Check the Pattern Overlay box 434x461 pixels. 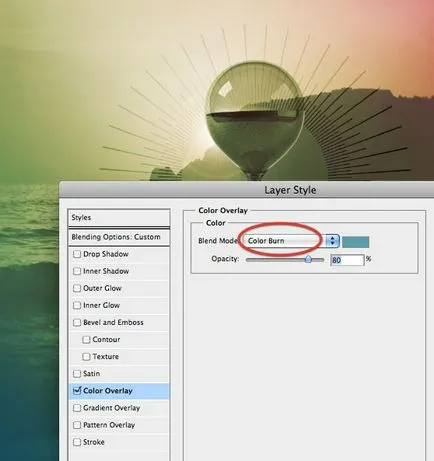click(x=77, y=425)
